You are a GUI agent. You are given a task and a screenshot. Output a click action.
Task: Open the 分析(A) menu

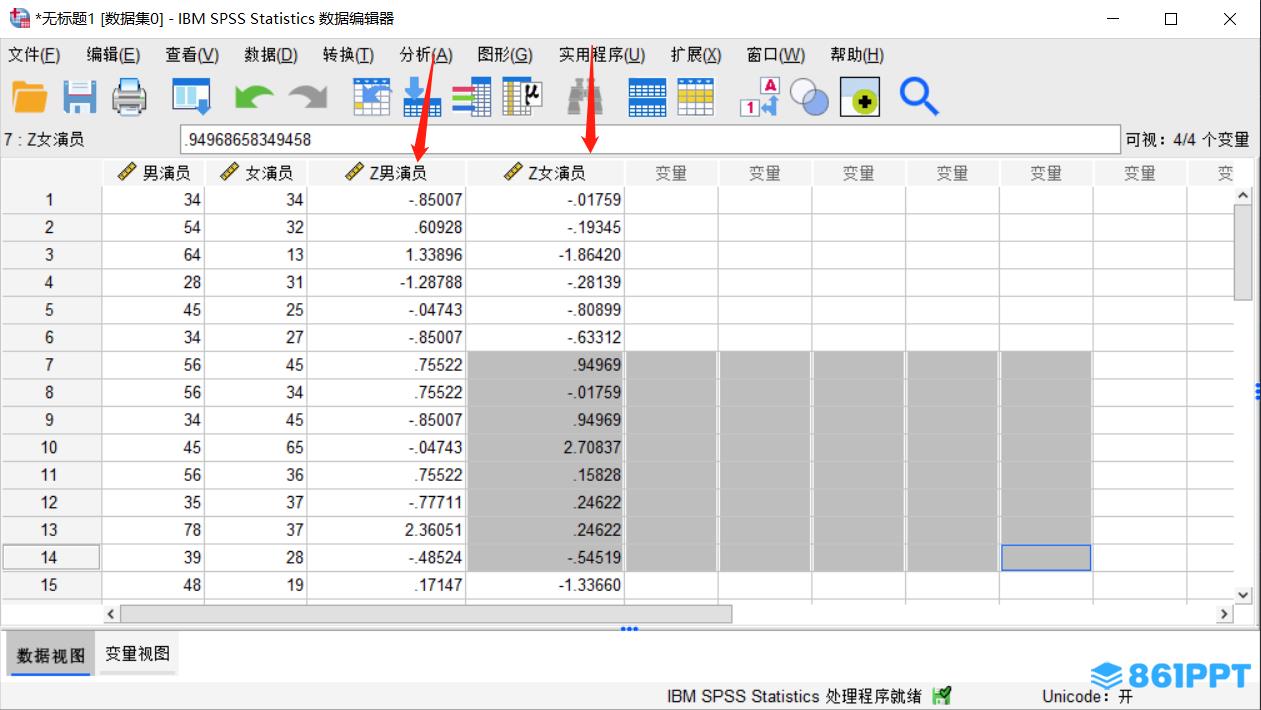pos(426,55)
